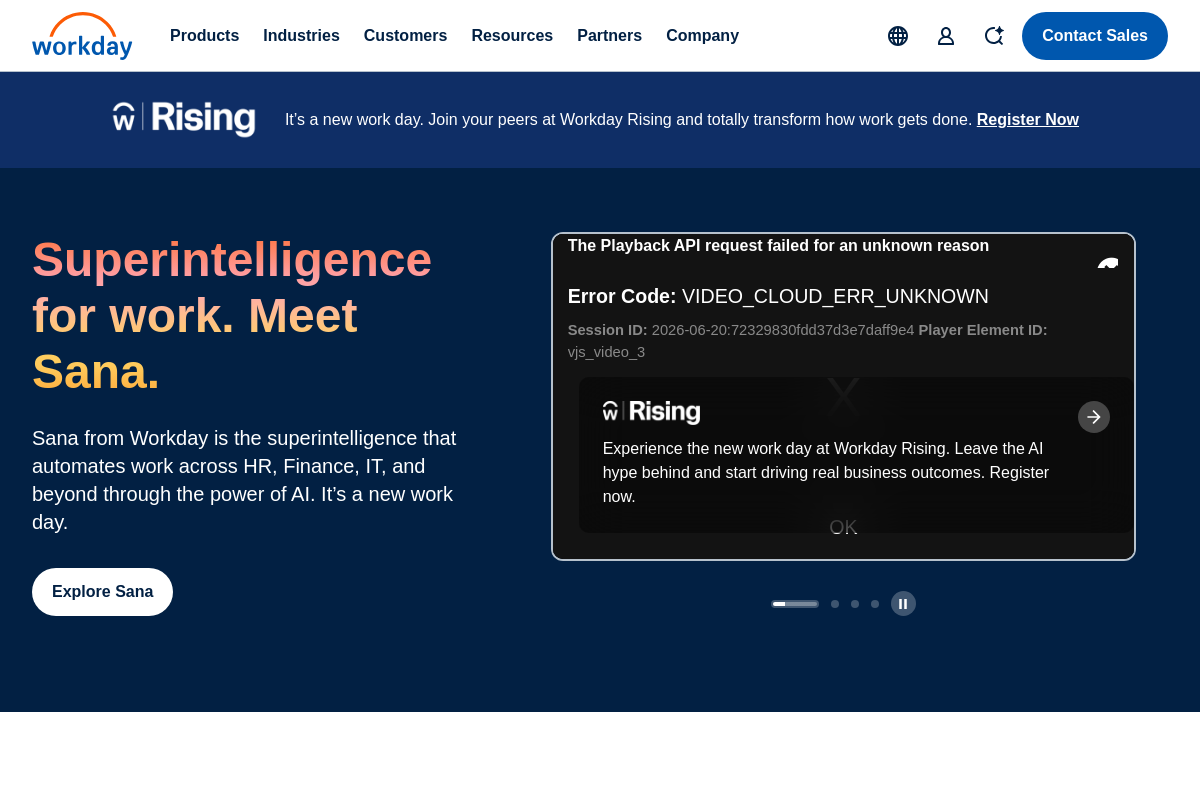Open the Products menu
The height and width of the screenshot is (800, 1200).
click(x=204, y=36)
